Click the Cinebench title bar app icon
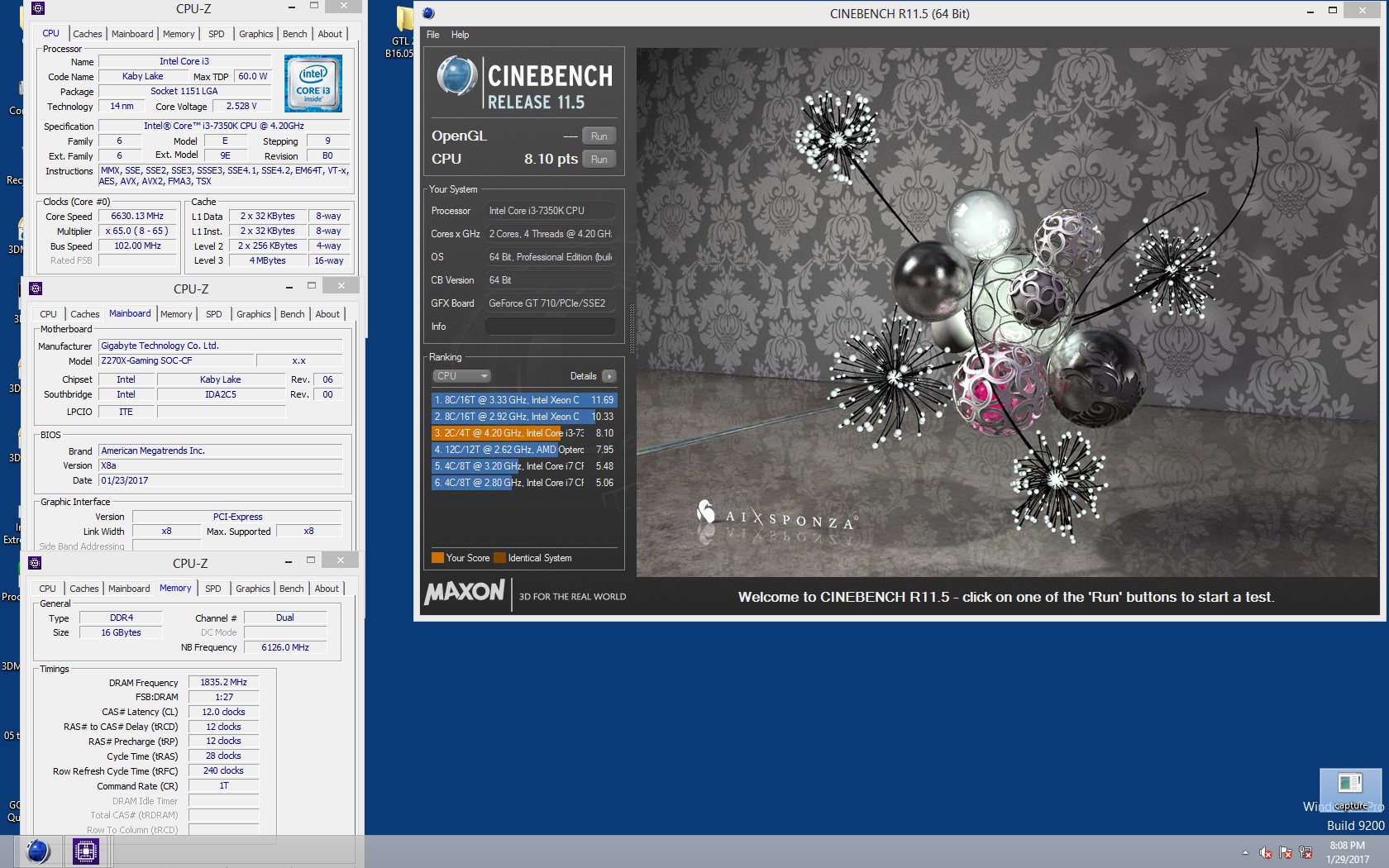 click(428, 13)
